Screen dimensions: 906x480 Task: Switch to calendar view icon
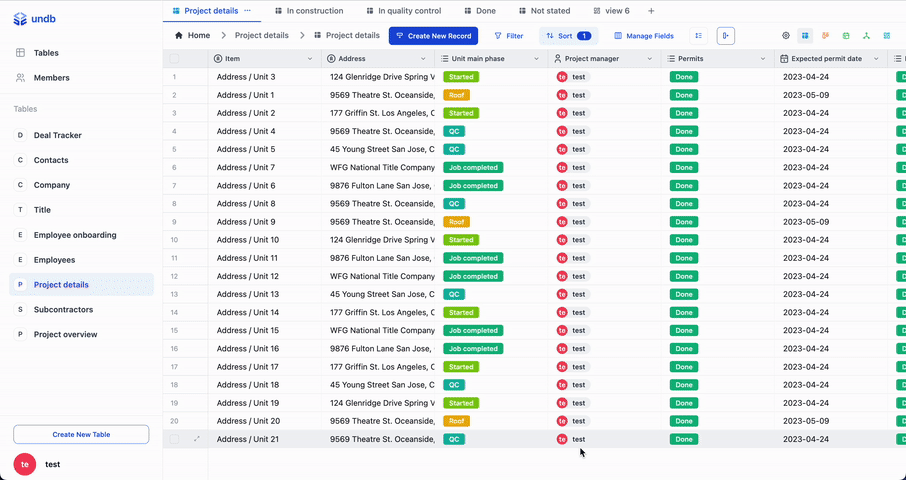tap(846, 36)
